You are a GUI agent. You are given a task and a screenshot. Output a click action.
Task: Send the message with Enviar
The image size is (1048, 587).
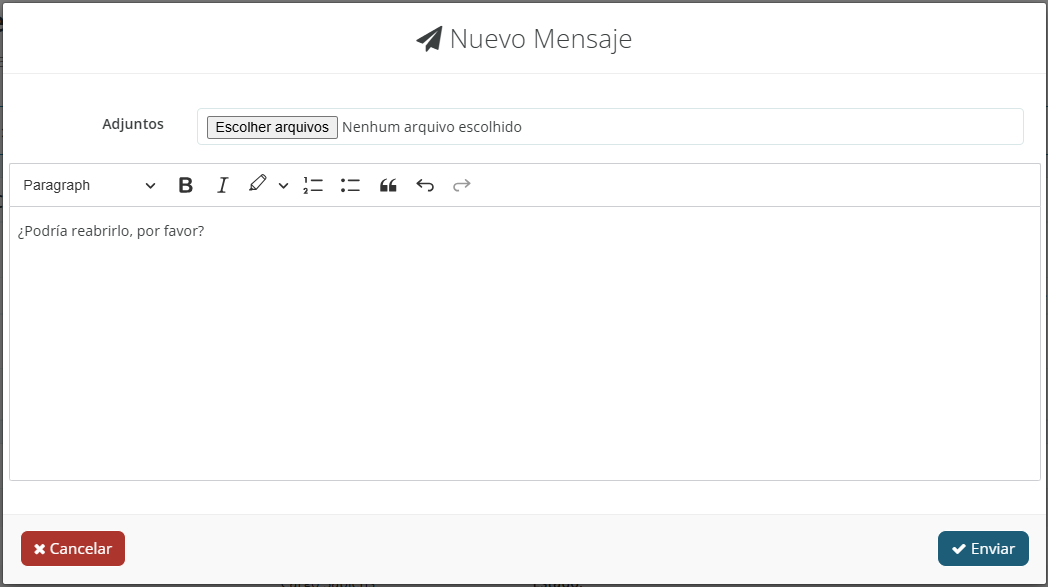point(983,548)
